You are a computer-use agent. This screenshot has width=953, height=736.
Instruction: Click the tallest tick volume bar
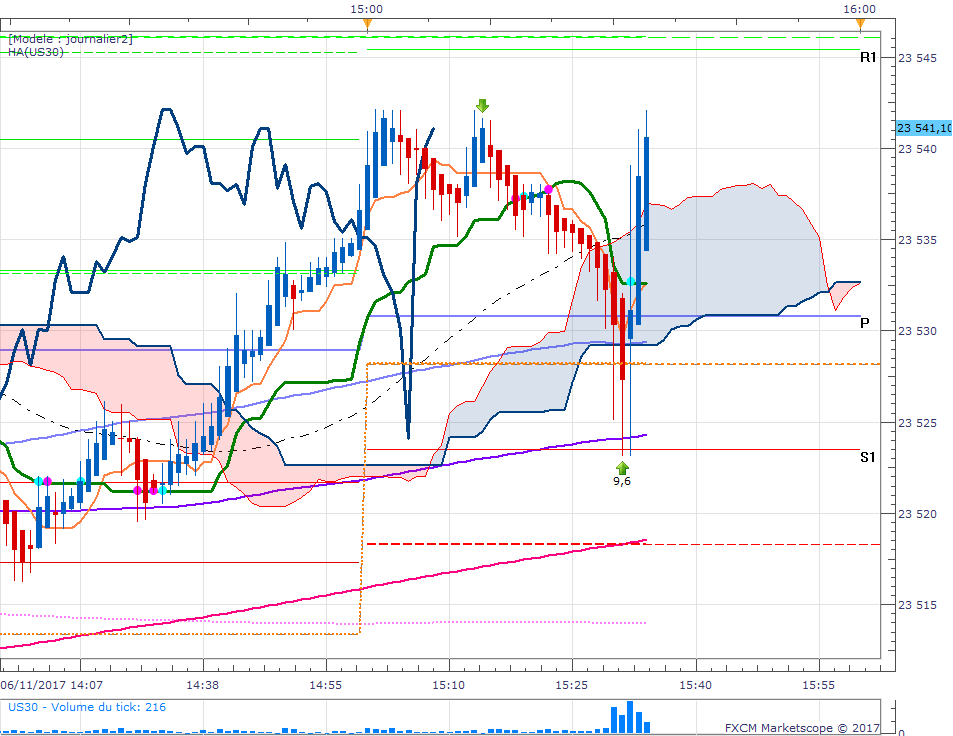coord(630,717)
